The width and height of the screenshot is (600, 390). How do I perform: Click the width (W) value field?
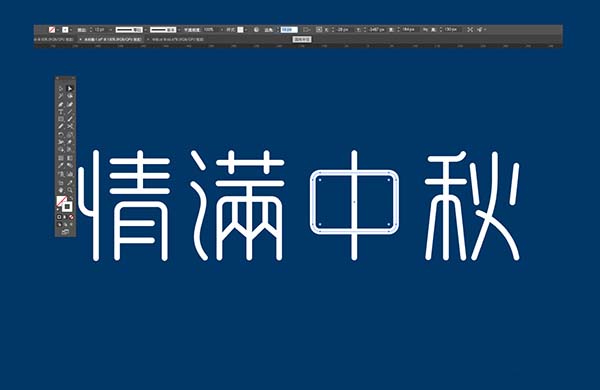pos(408,29)
